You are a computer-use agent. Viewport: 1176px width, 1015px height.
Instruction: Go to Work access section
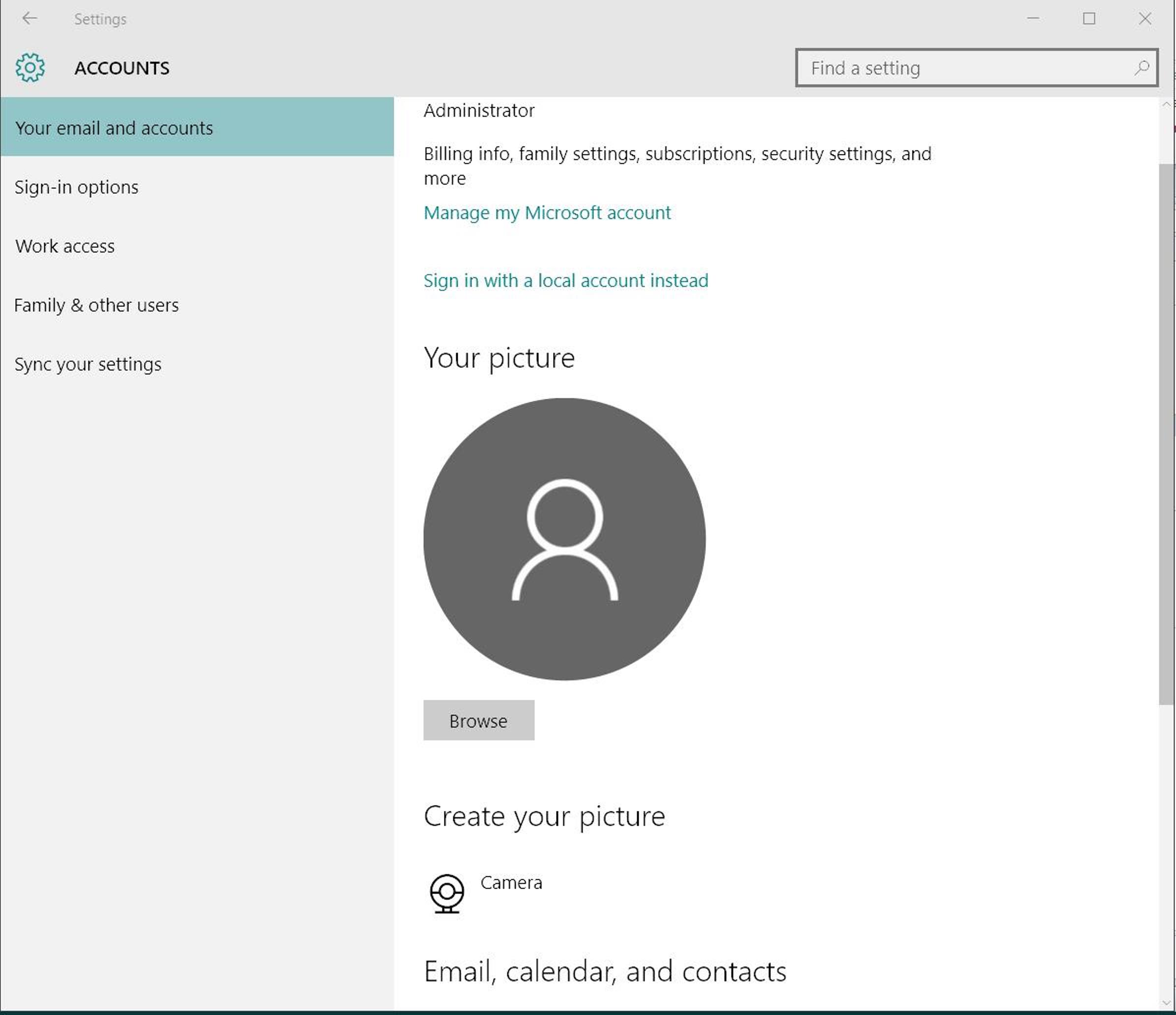pos(65,246)
